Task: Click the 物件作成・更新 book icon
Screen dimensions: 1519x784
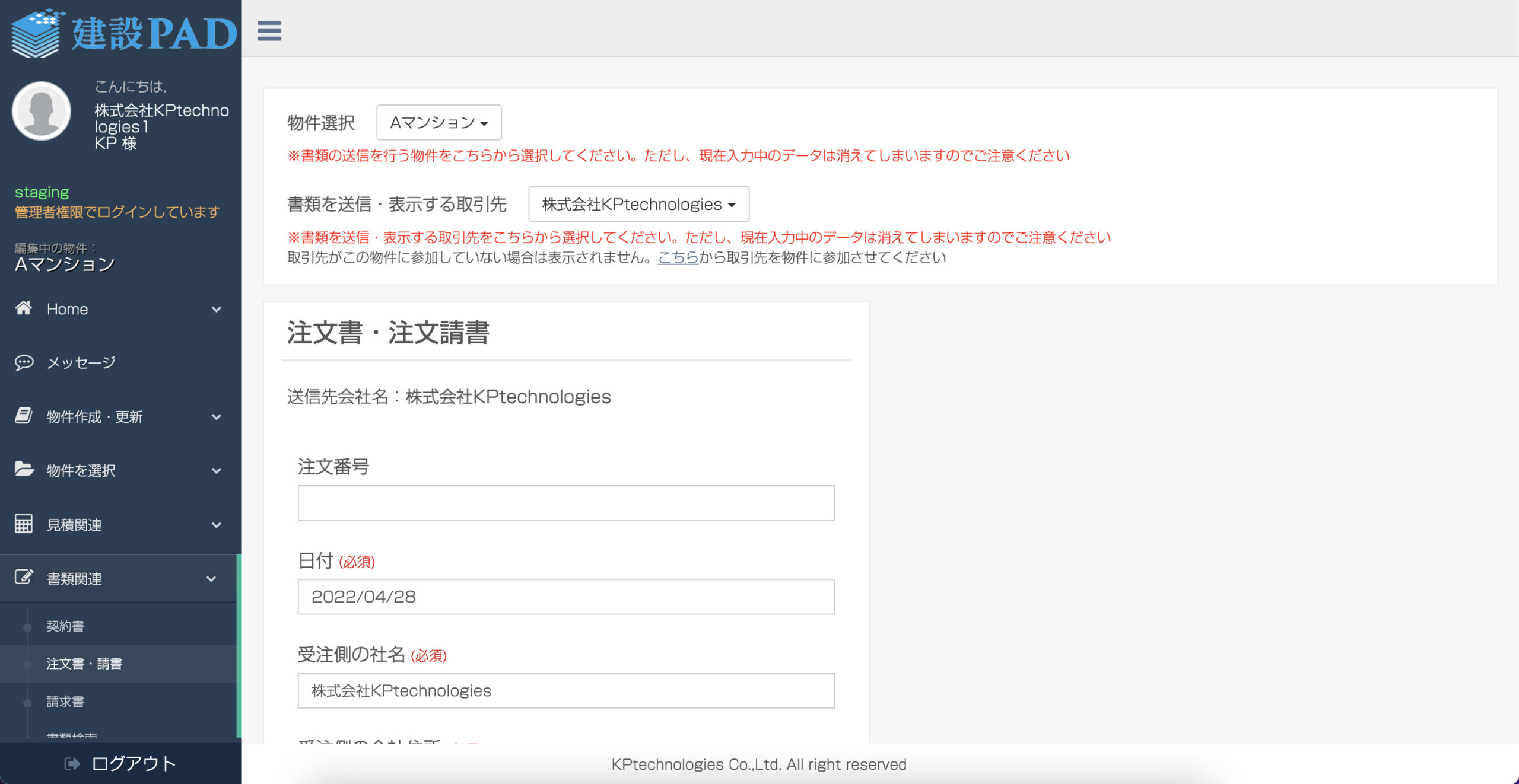Action: [x=24, y=416]
